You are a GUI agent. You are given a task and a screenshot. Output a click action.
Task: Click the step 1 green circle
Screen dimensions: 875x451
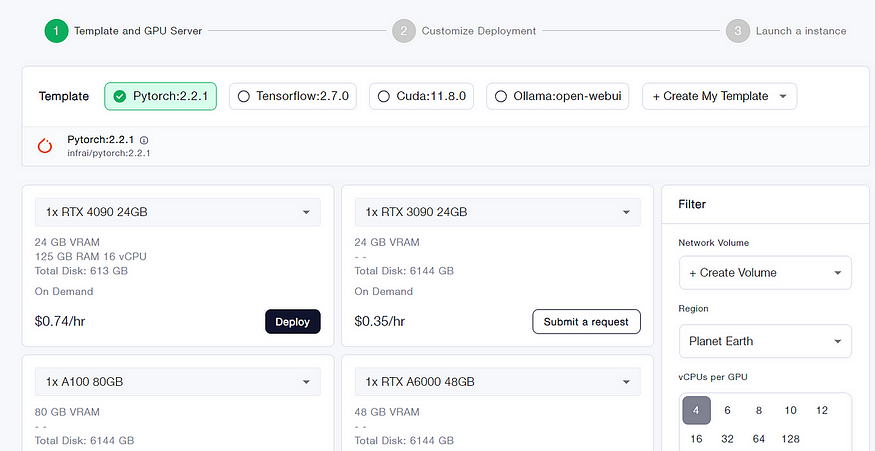56,31
